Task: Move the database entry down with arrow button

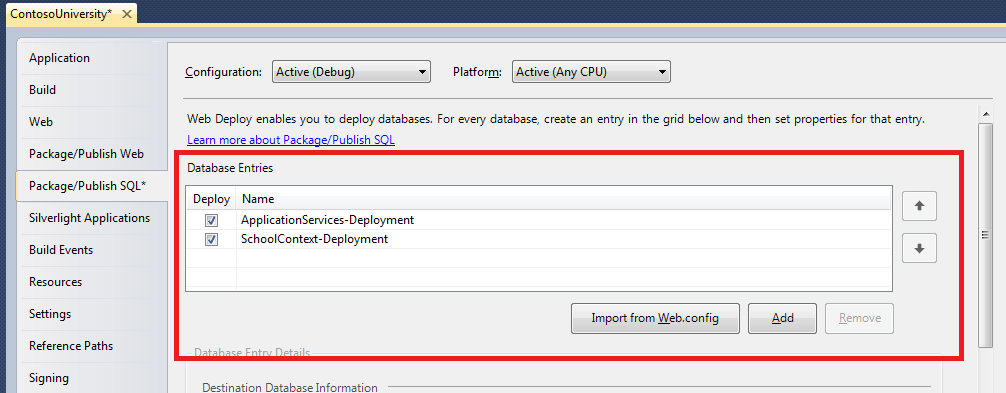Action: click(919, 248)
